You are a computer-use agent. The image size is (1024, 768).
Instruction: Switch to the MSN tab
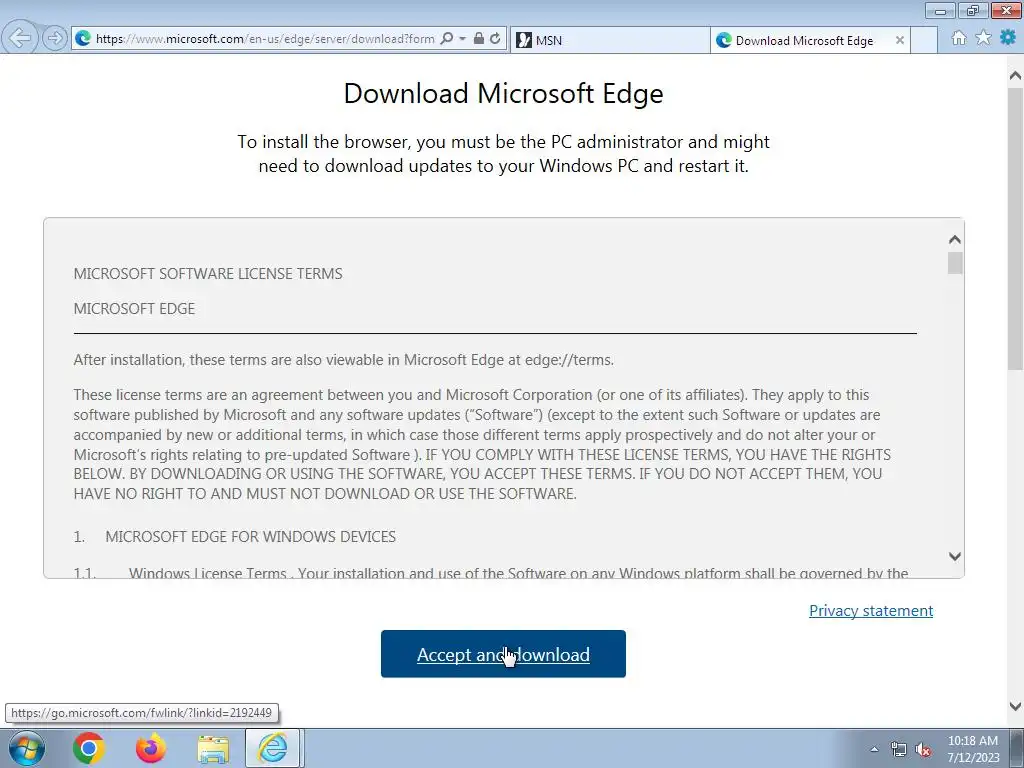[610, 40]
